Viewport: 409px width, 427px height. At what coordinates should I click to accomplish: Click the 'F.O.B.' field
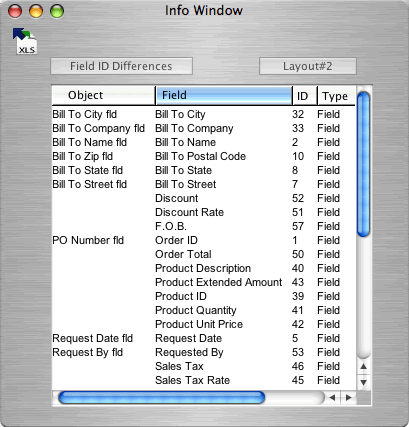pos(171,226)
